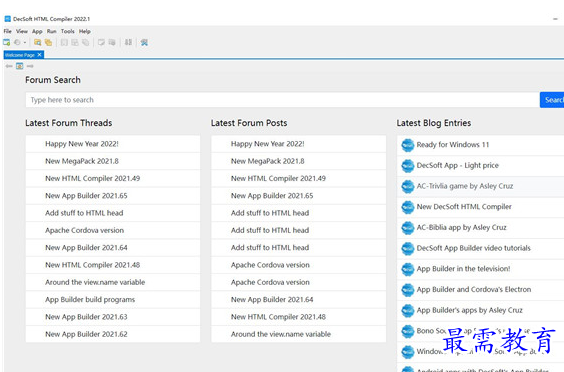Open New HTML Compiler 2021.48 thread
Screen dimensions: 564x372
point(113,265)
